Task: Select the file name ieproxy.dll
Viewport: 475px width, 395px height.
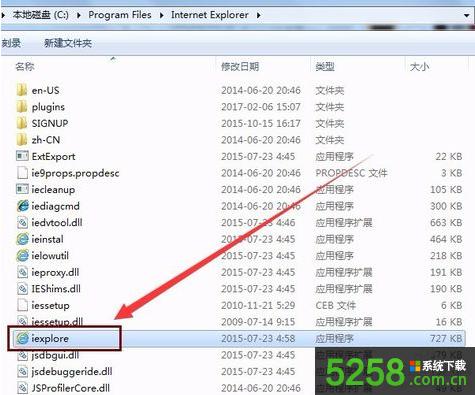Action: pos(55,272)
